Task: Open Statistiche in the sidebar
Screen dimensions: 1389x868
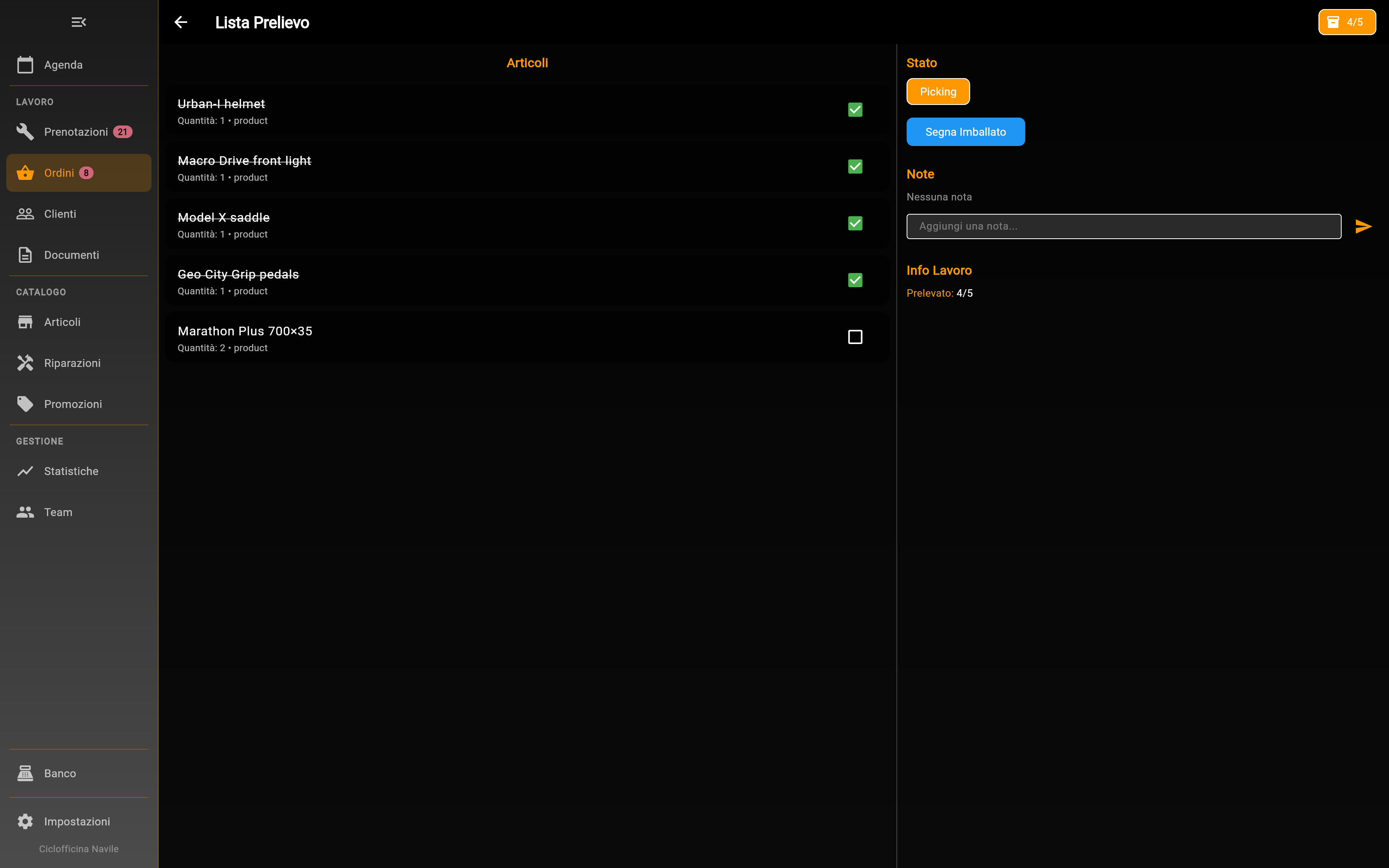Action: (x=79, y=471)
